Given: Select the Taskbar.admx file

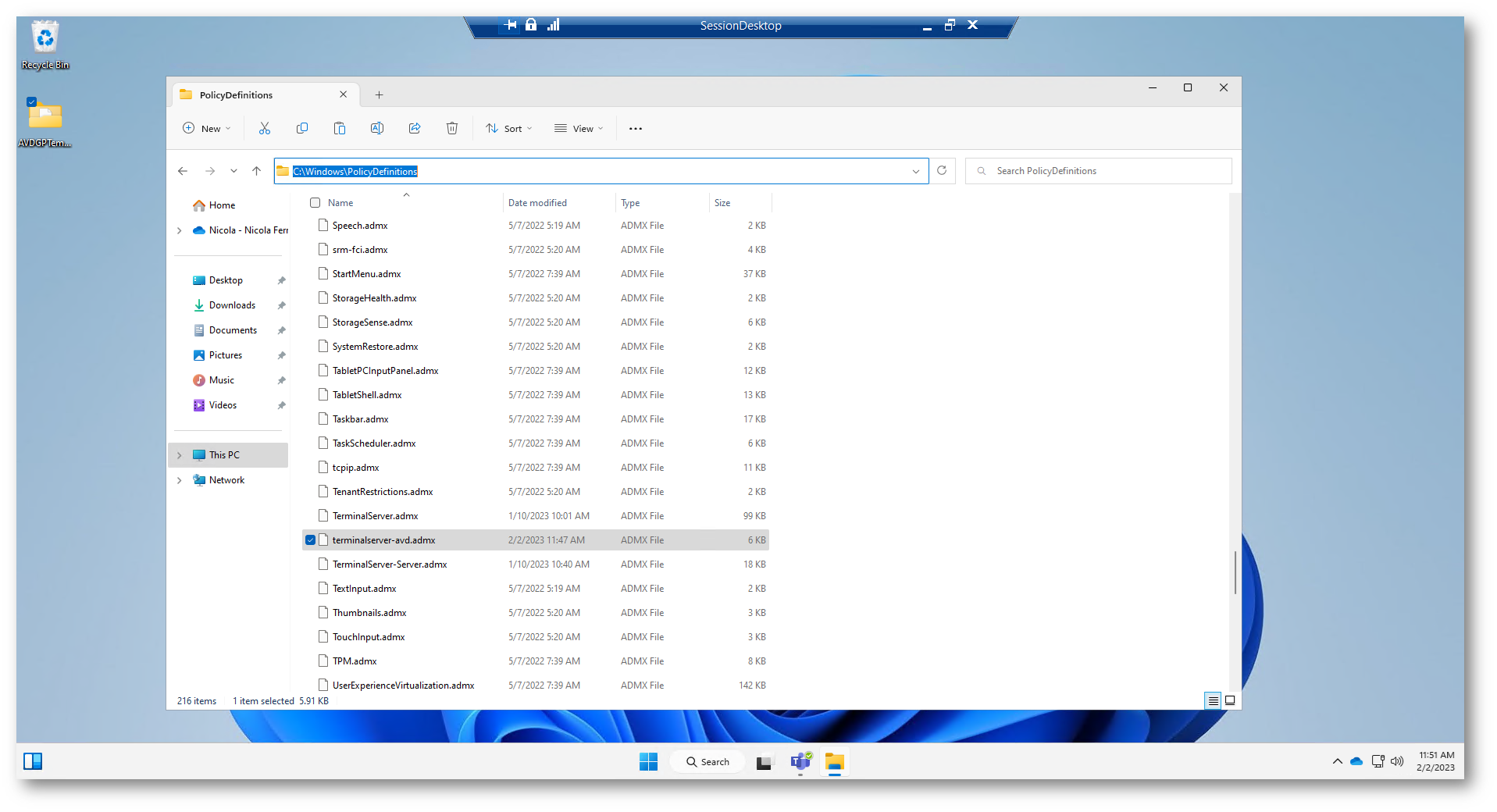Looking at the screenshot, I should pyautogui.click(x=535, y=419).
